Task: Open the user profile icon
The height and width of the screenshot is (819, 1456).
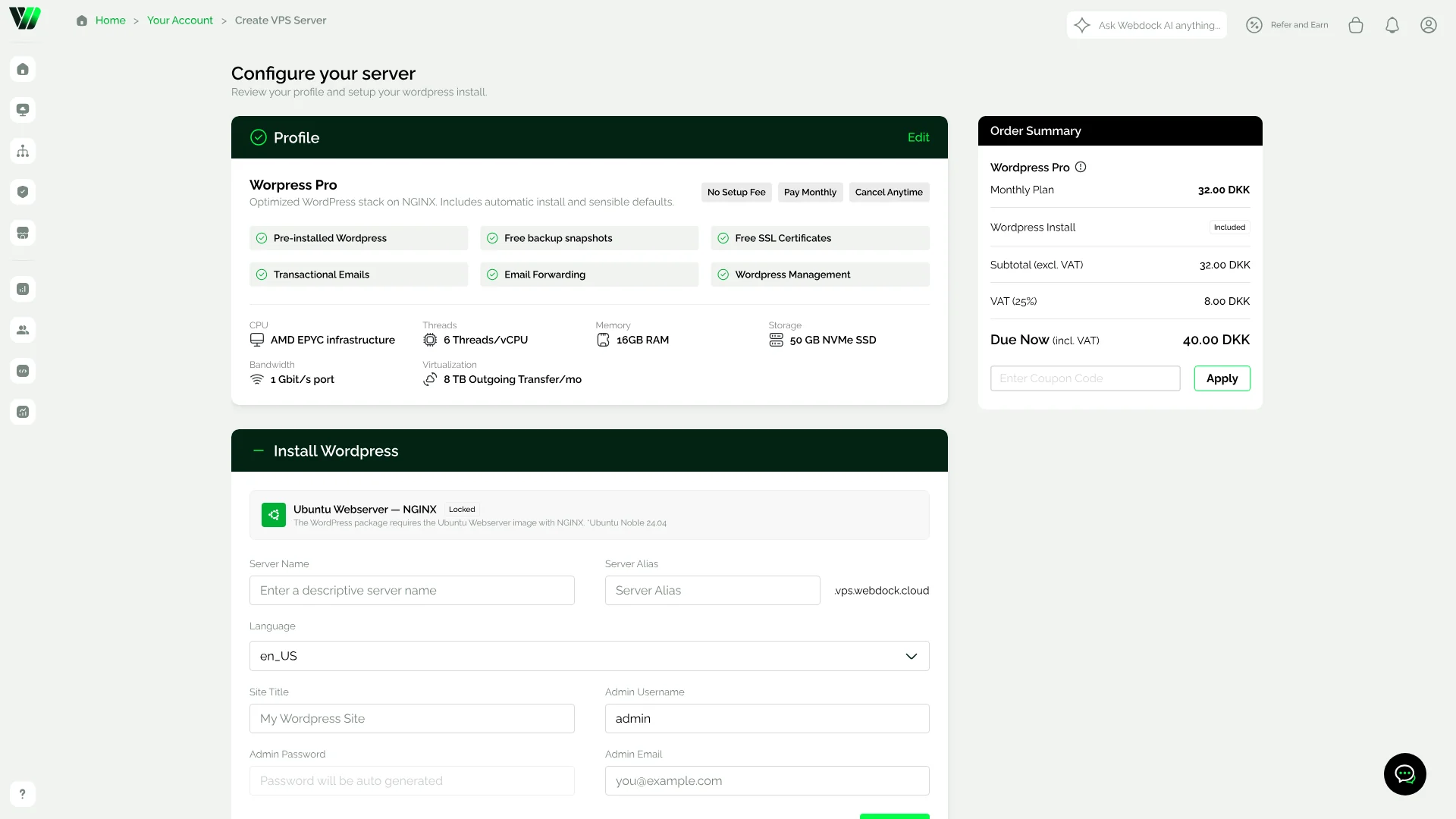Action: coord(1429,25)
